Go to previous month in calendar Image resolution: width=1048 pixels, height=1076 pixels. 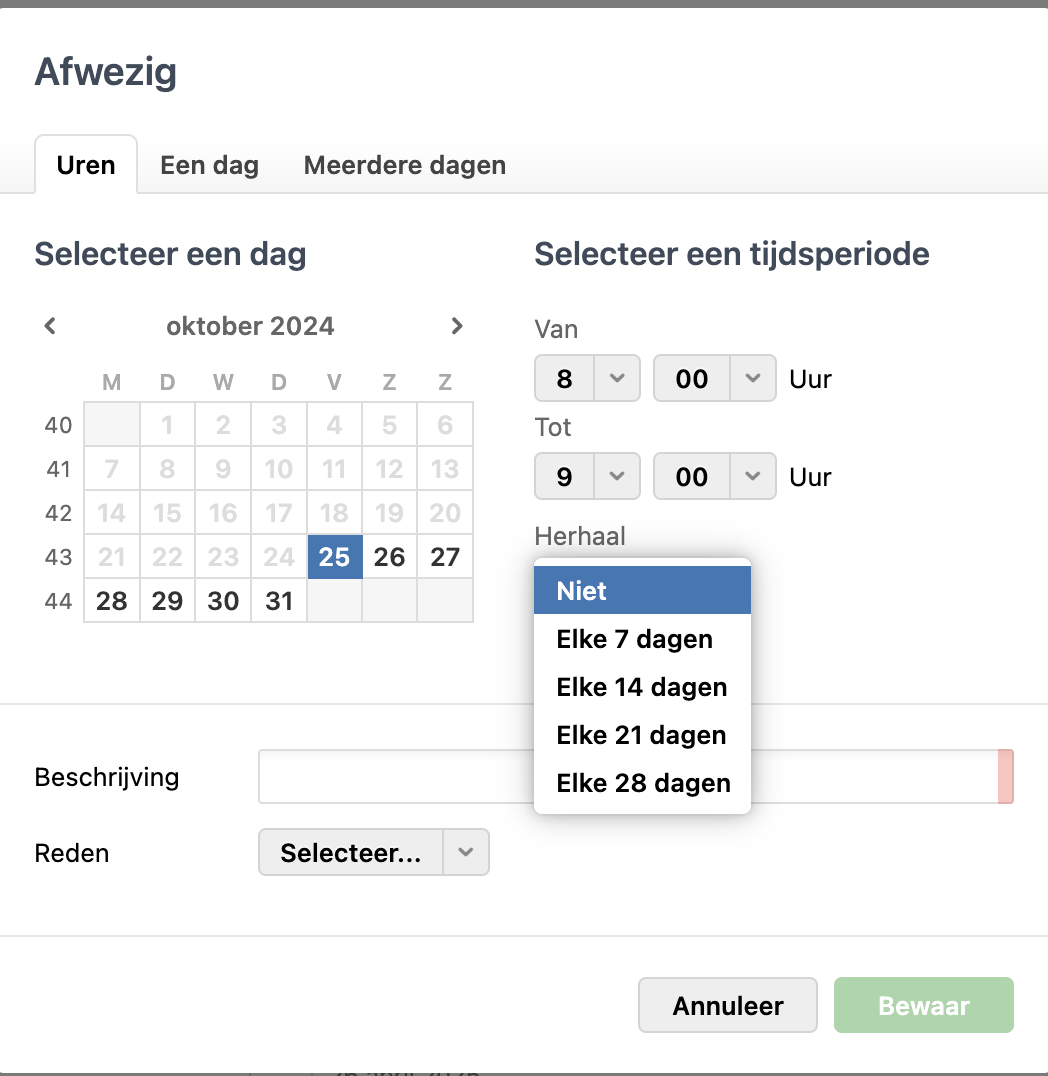point(50,326)
